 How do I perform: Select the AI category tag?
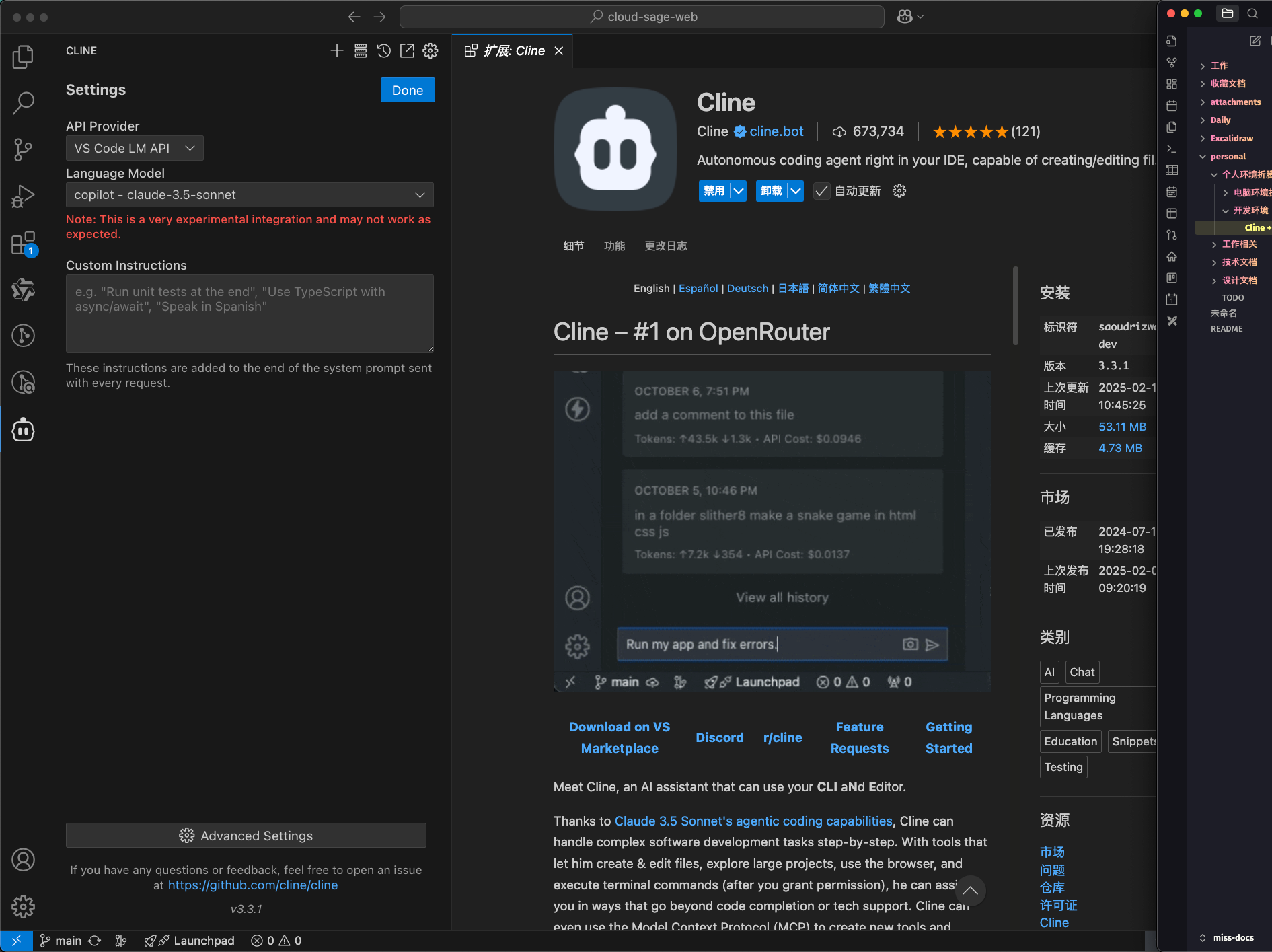1049,672
